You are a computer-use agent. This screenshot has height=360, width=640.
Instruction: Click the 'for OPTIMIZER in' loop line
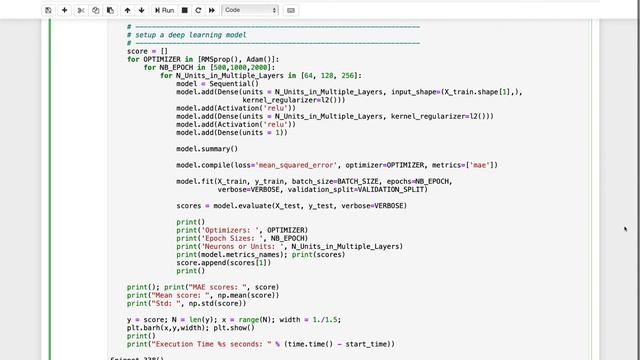[x=203, y=60]
